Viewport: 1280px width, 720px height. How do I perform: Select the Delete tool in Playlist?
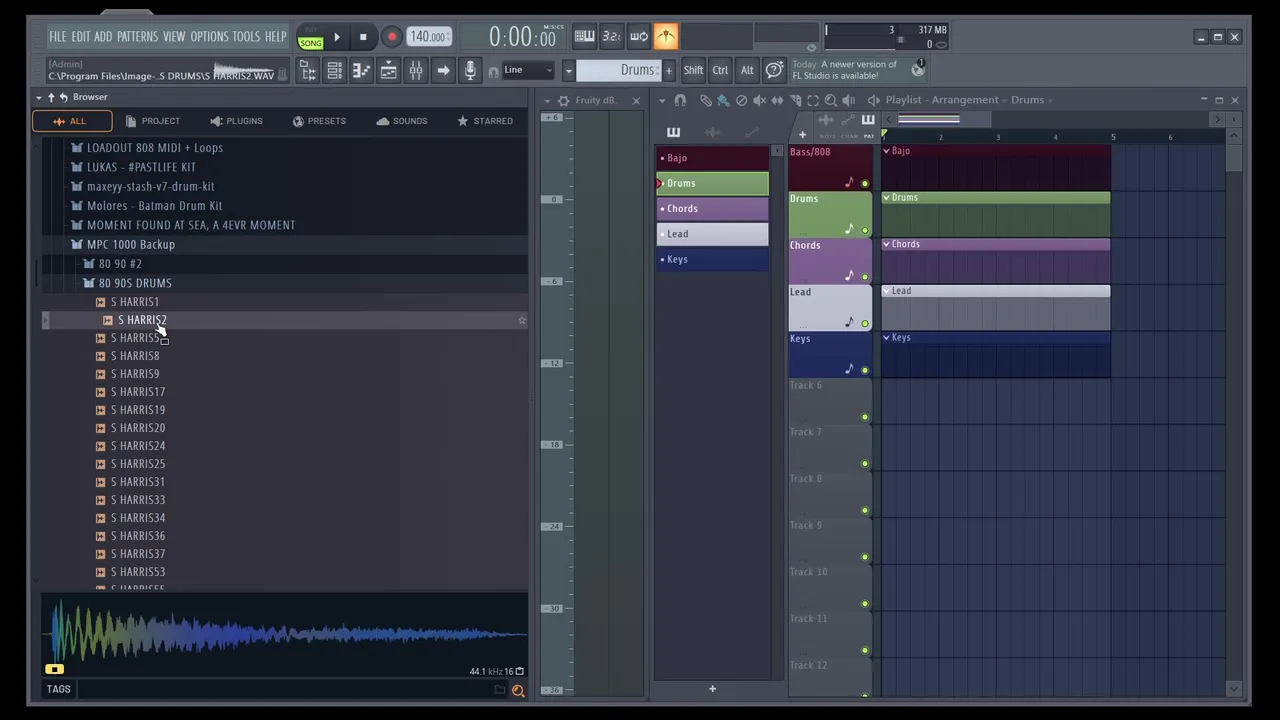coord(741,100)
